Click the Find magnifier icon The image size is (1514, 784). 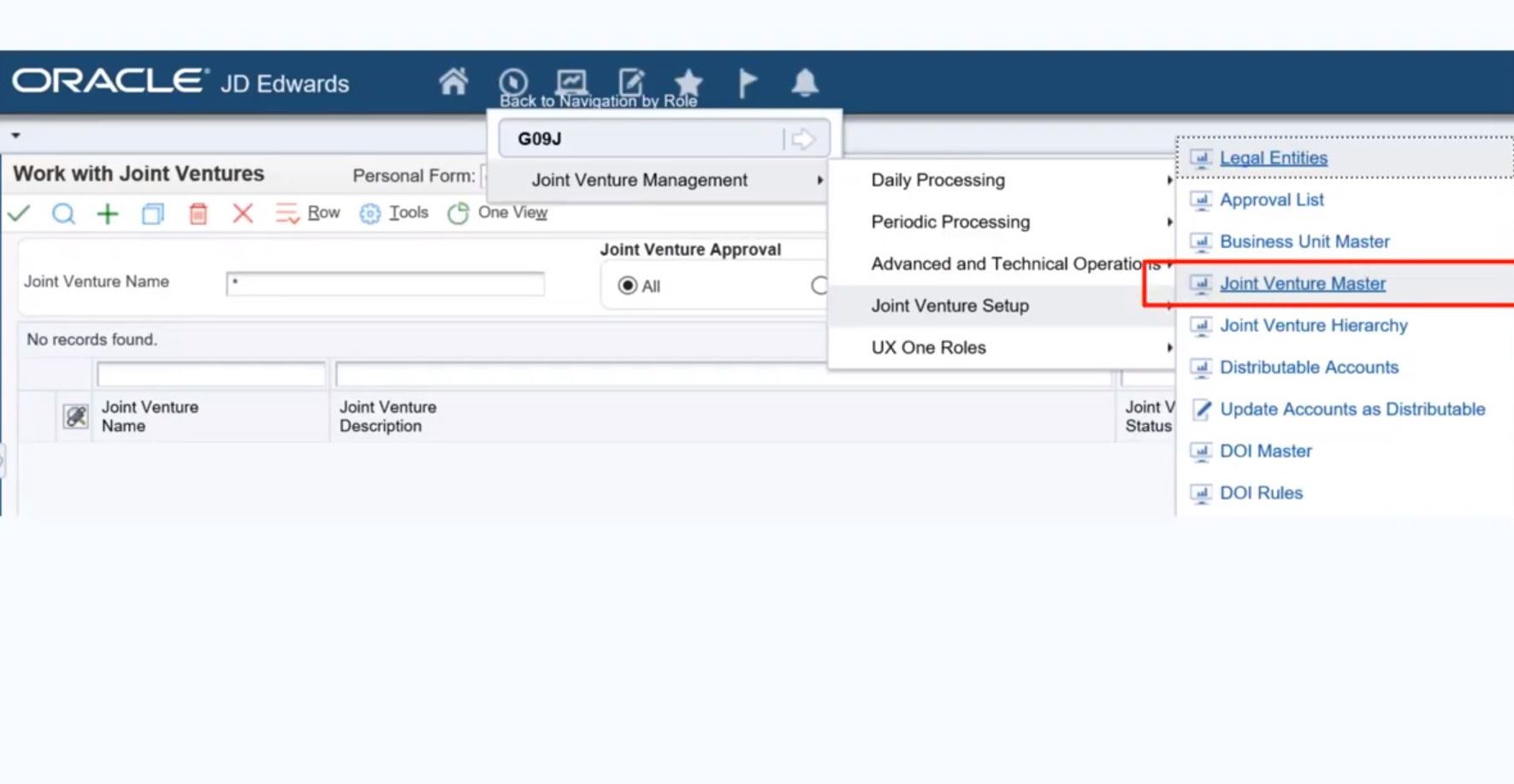click(x=63, y=213)
